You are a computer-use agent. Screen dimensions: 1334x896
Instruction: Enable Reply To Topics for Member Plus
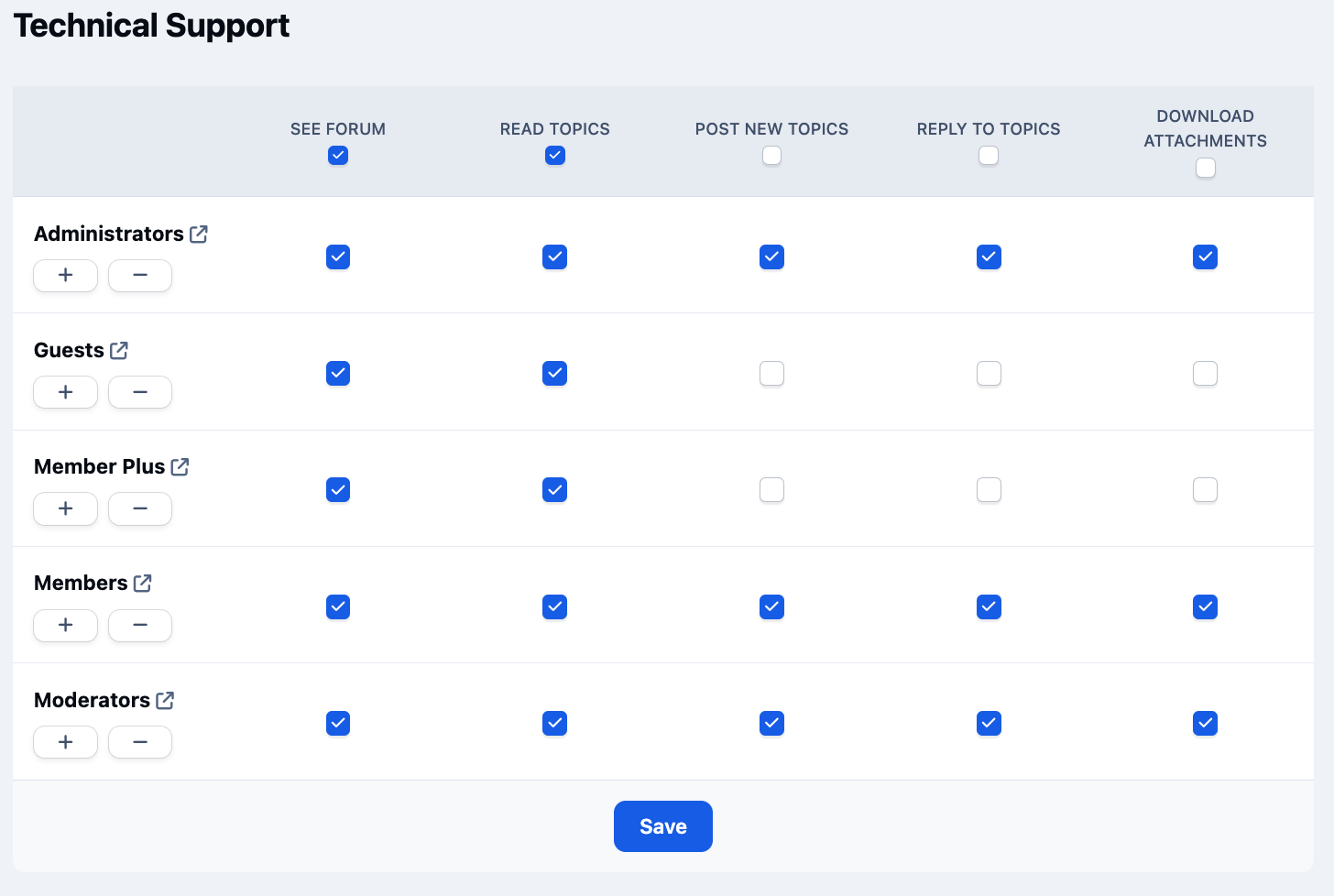[989, 490]
